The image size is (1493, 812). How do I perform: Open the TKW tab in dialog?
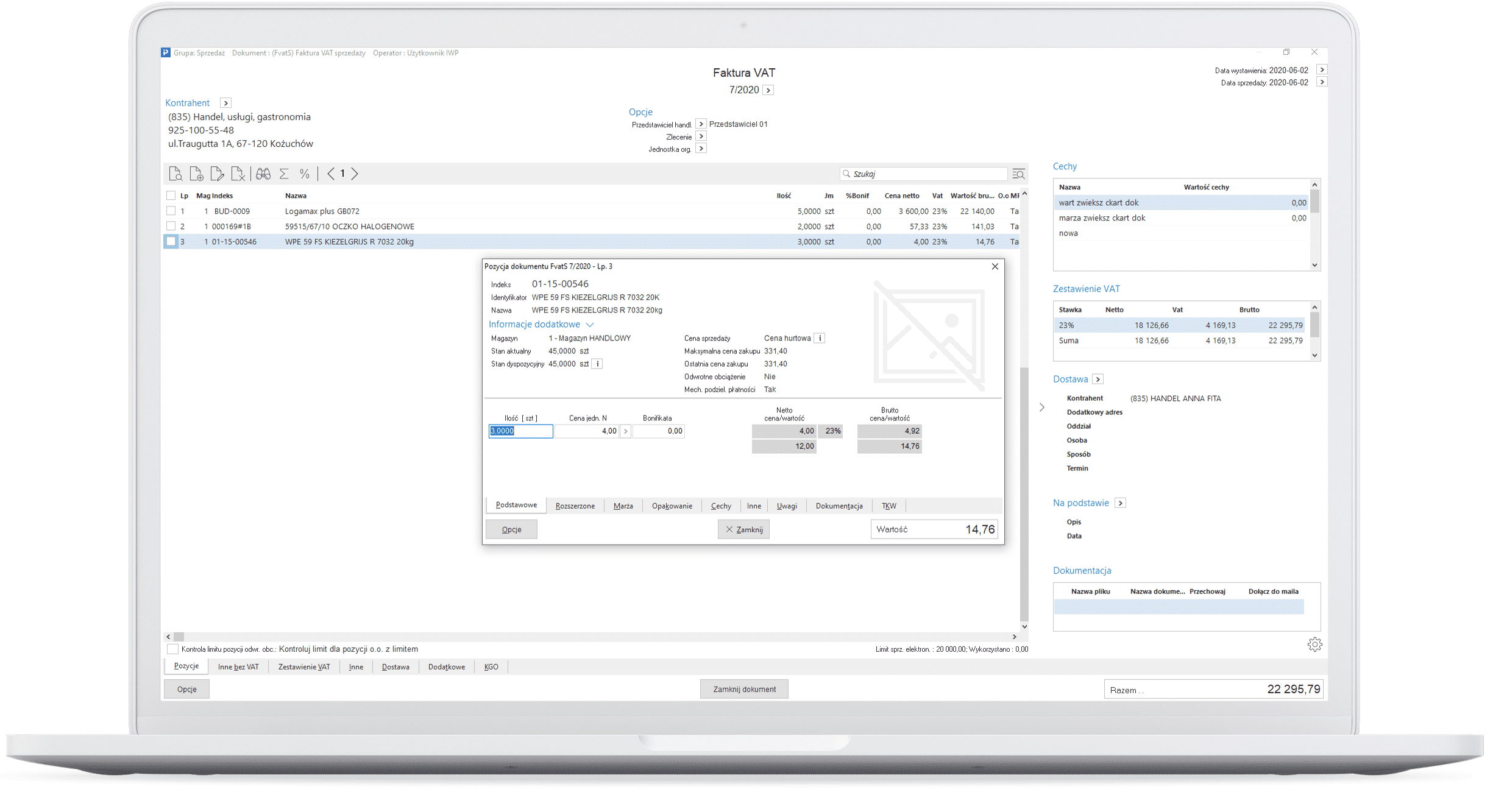pos(889,506)
